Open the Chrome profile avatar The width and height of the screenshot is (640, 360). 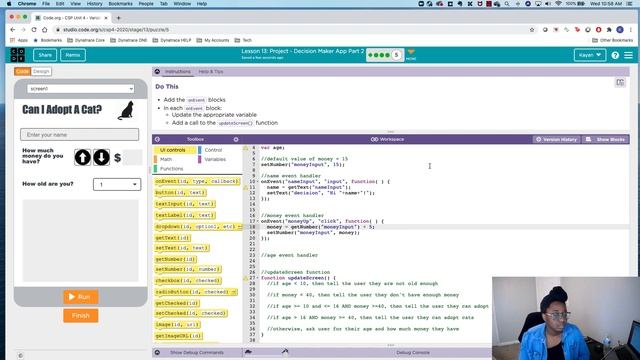pyautogui.click(x=620, y=30)
